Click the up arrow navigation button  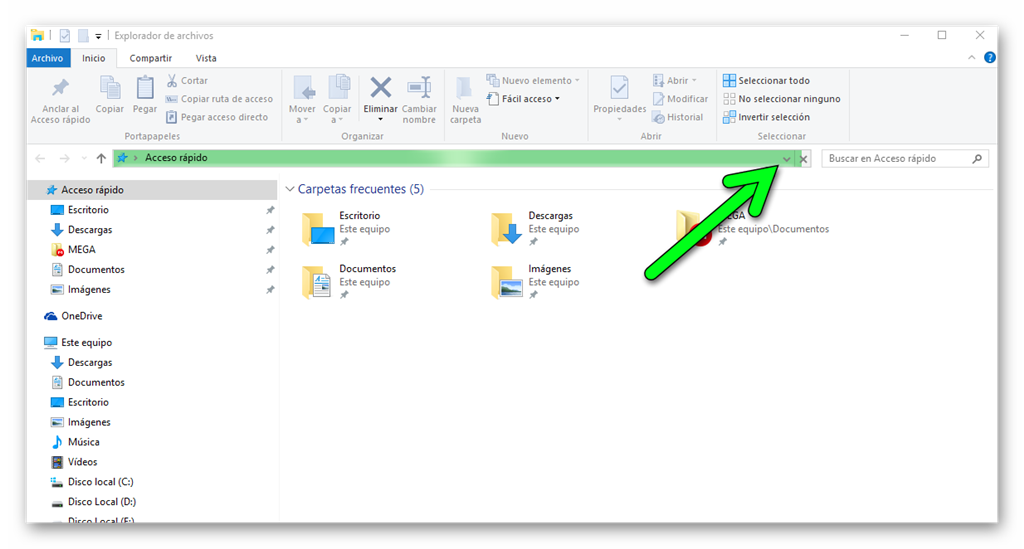[x=101, y=158]
